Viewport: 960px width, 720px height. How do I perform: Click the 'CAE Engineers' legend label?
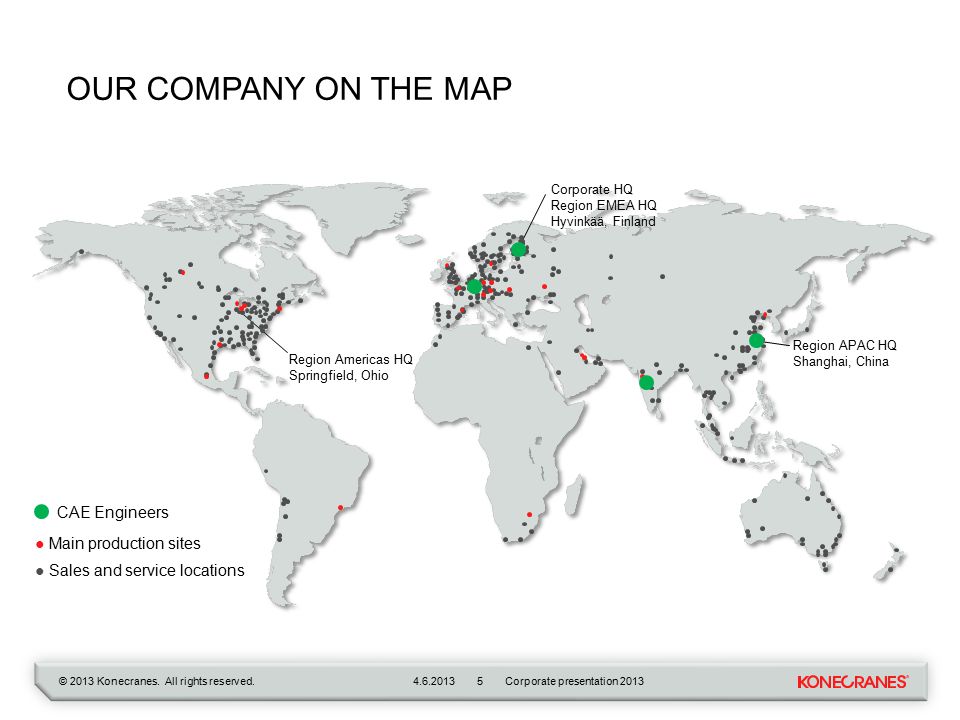click(x=113, y=512)
